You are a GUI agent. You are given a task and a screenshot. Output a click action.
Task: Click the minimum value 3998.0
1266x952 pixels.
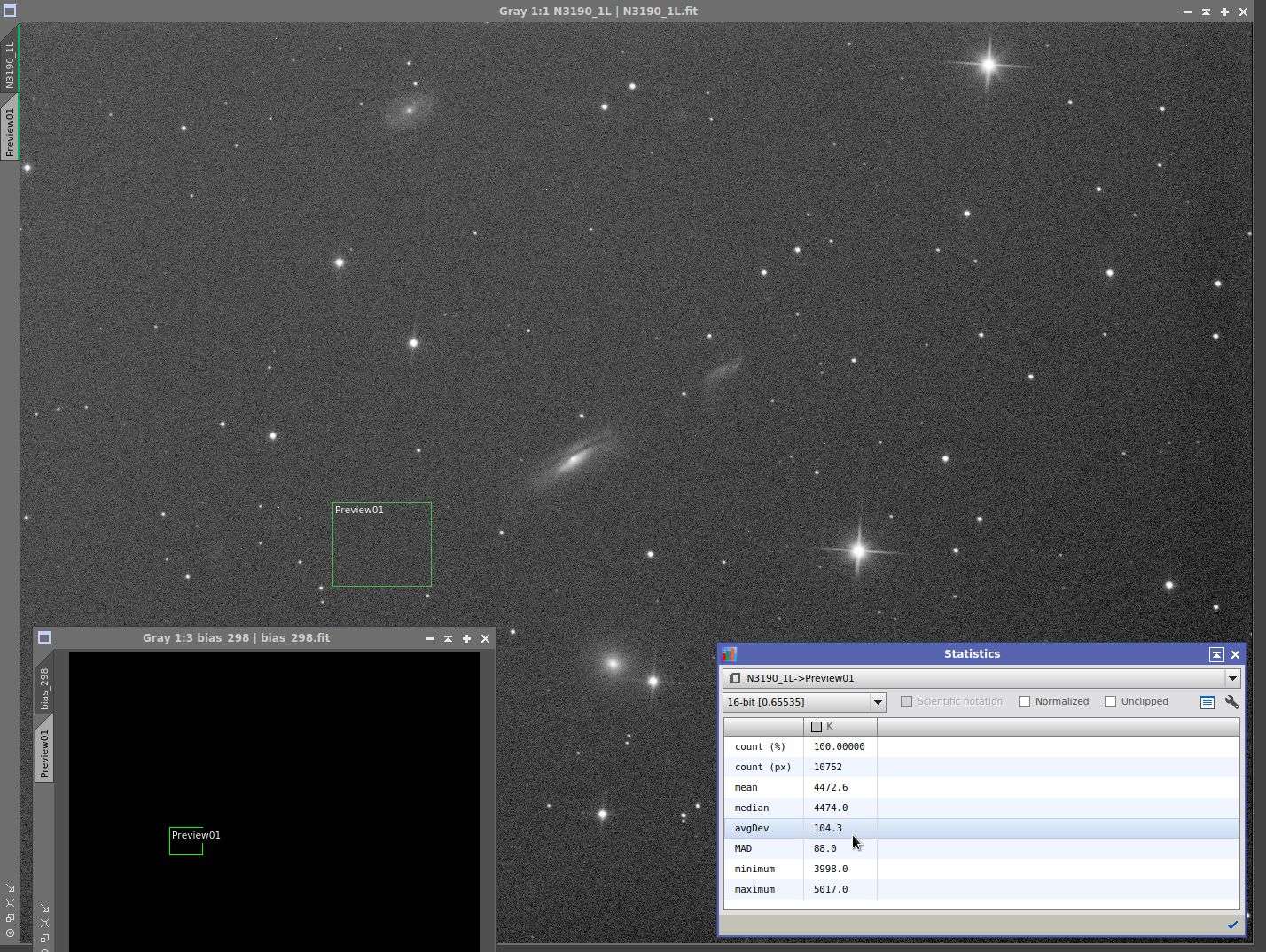[831, 869]
